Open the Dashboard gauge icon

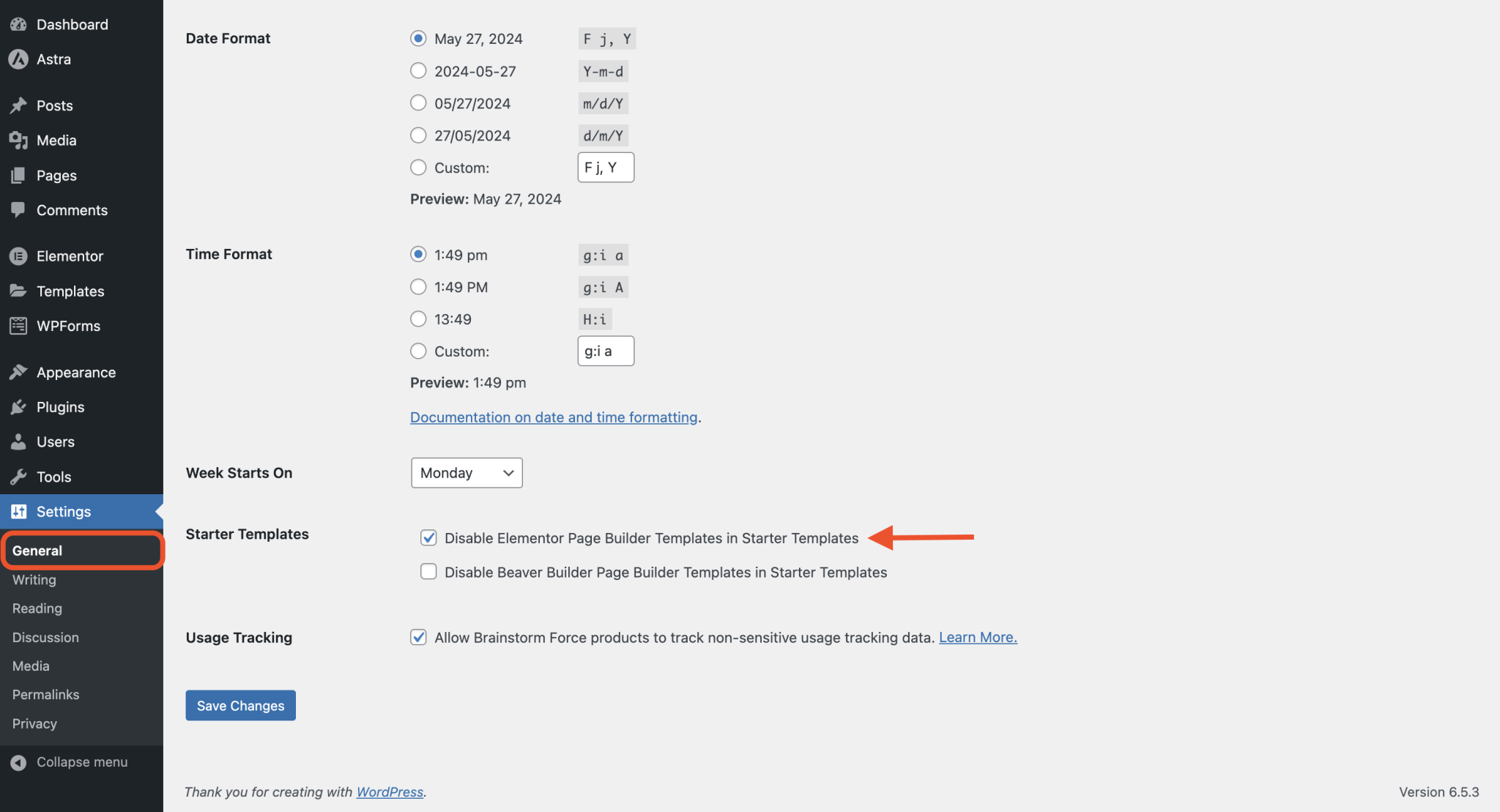click(x=18, y=24)
